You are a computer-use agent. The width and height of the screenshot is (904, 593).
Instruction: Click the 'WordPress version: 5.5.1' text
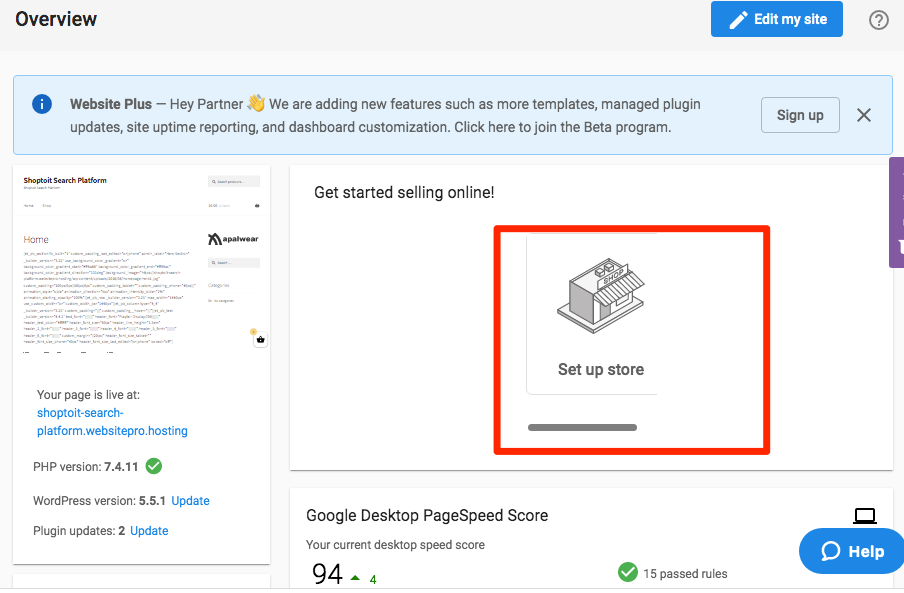pos(99,501)
